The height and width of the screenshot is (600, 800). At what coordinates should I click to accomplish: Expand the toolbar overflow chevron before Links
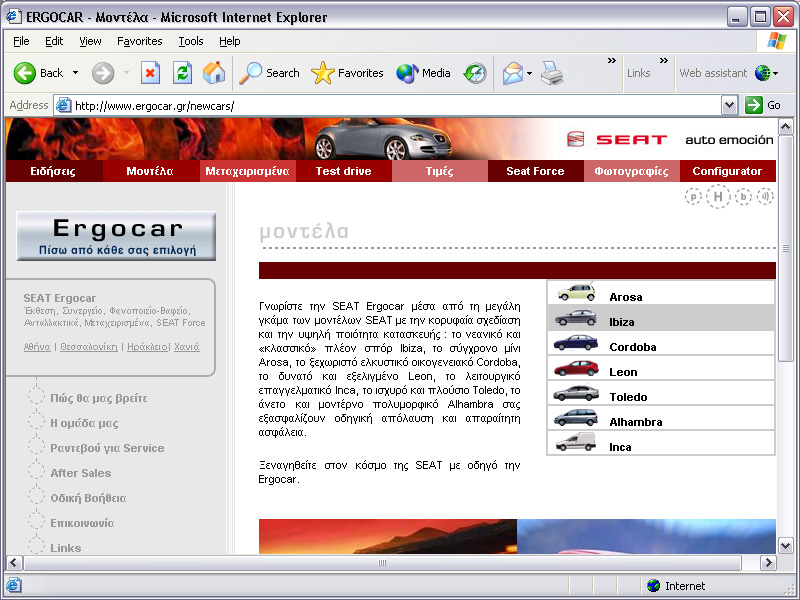pyautogui.click(x=611, y=61)
